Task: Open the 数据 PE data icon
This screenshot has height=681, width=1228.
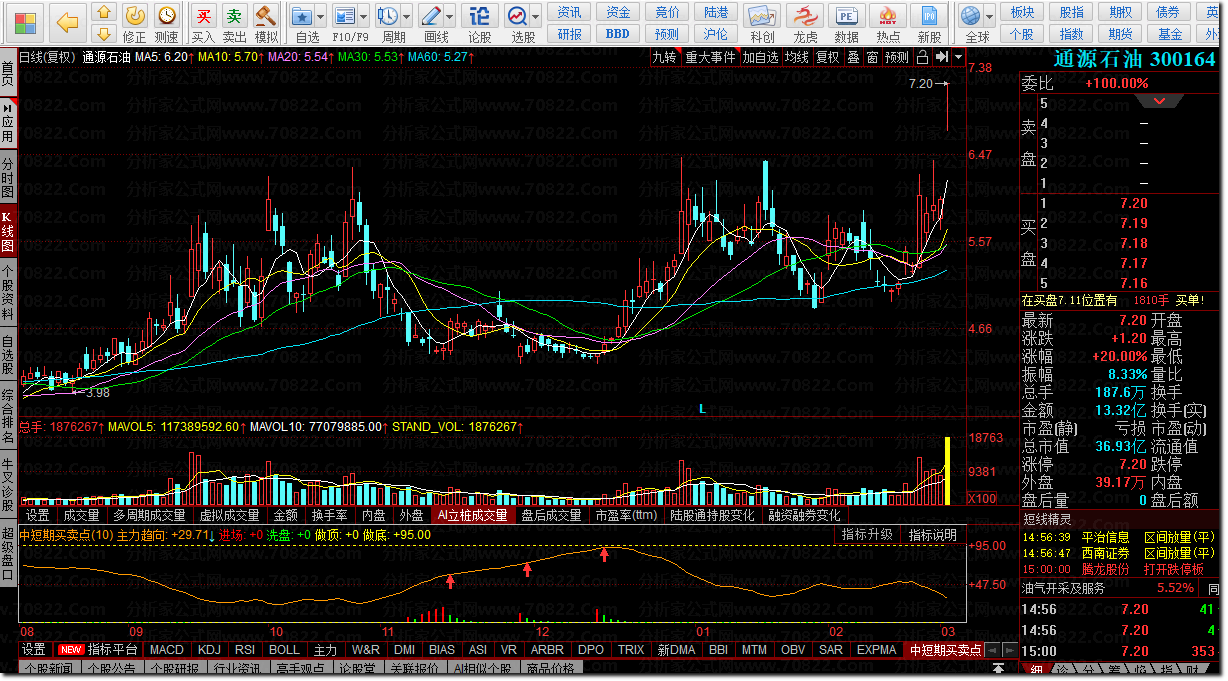Action: pyautogui.click(x=846, y=23)
